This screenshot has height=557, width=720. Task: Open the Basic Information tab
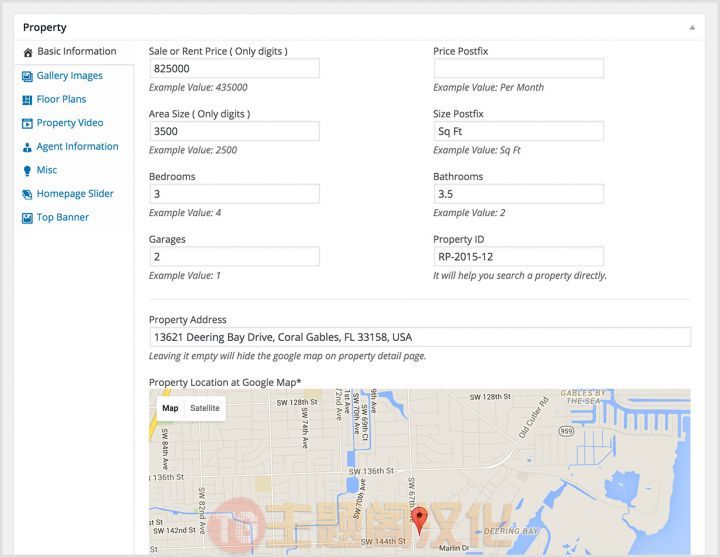tap(76, 51)
